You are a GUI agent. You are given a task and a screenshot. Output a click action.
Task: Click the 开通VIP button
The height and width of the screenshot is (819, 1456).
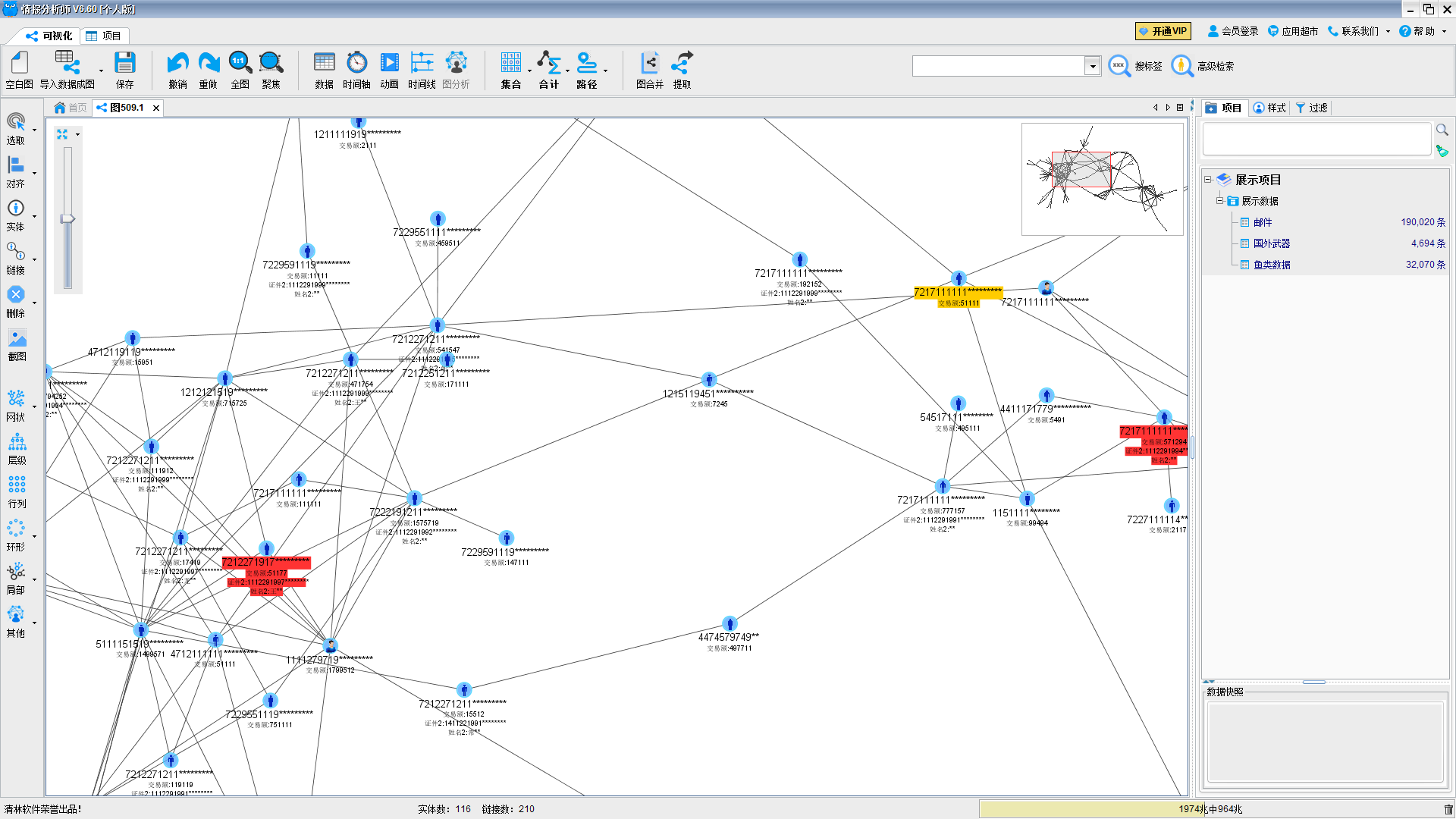pyautogui.click(x=1163, y=31)
